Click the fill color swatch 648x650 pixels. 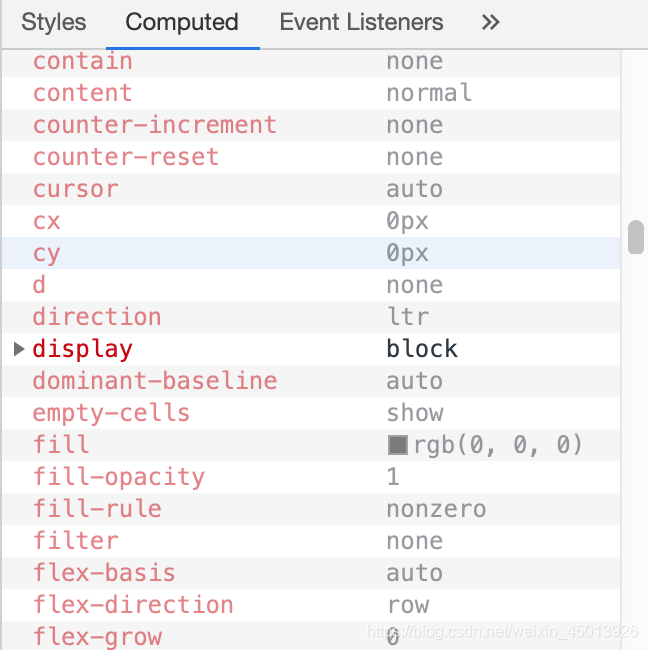(398, 445)
